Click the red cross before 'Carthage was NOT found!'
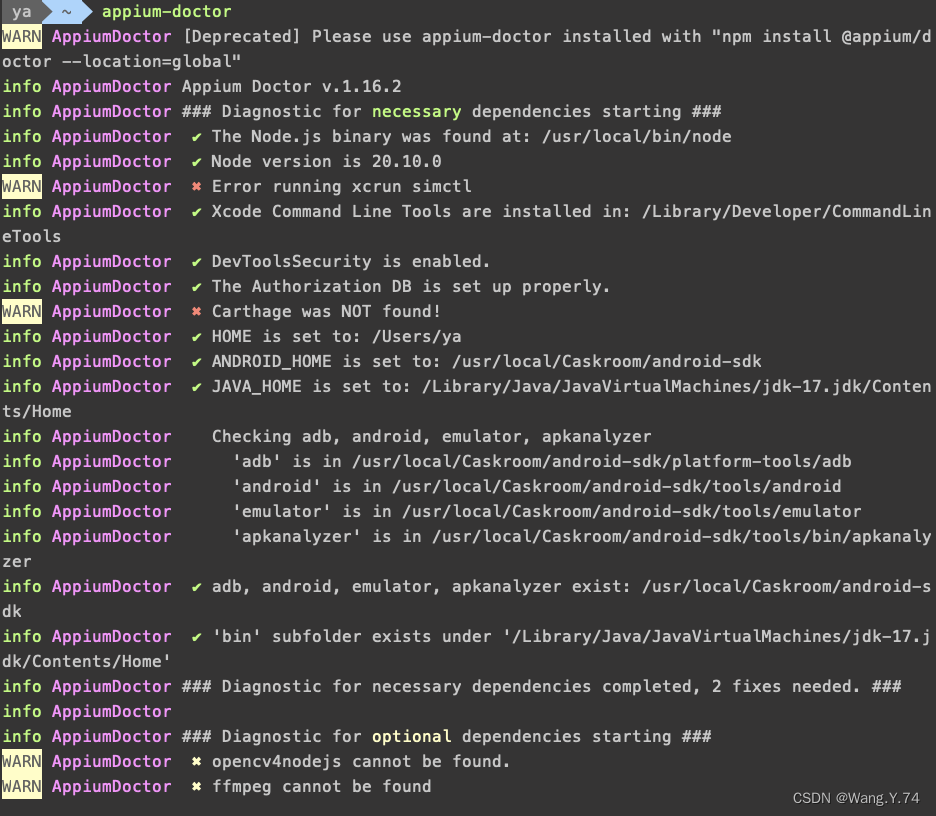The height and width of the screenshot is (816, 936). 196,311
